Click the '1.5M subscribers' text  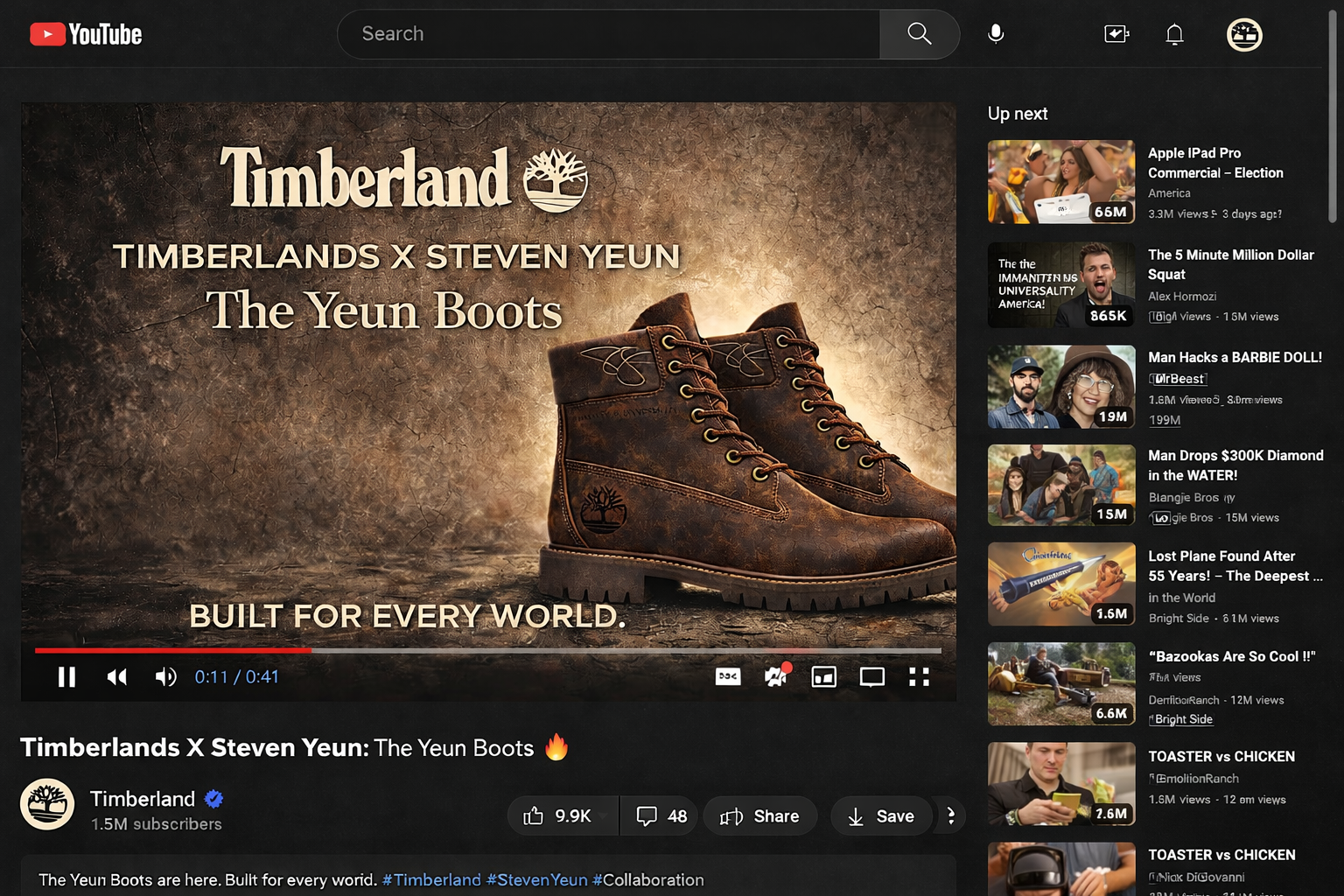(x=157, y=824)
